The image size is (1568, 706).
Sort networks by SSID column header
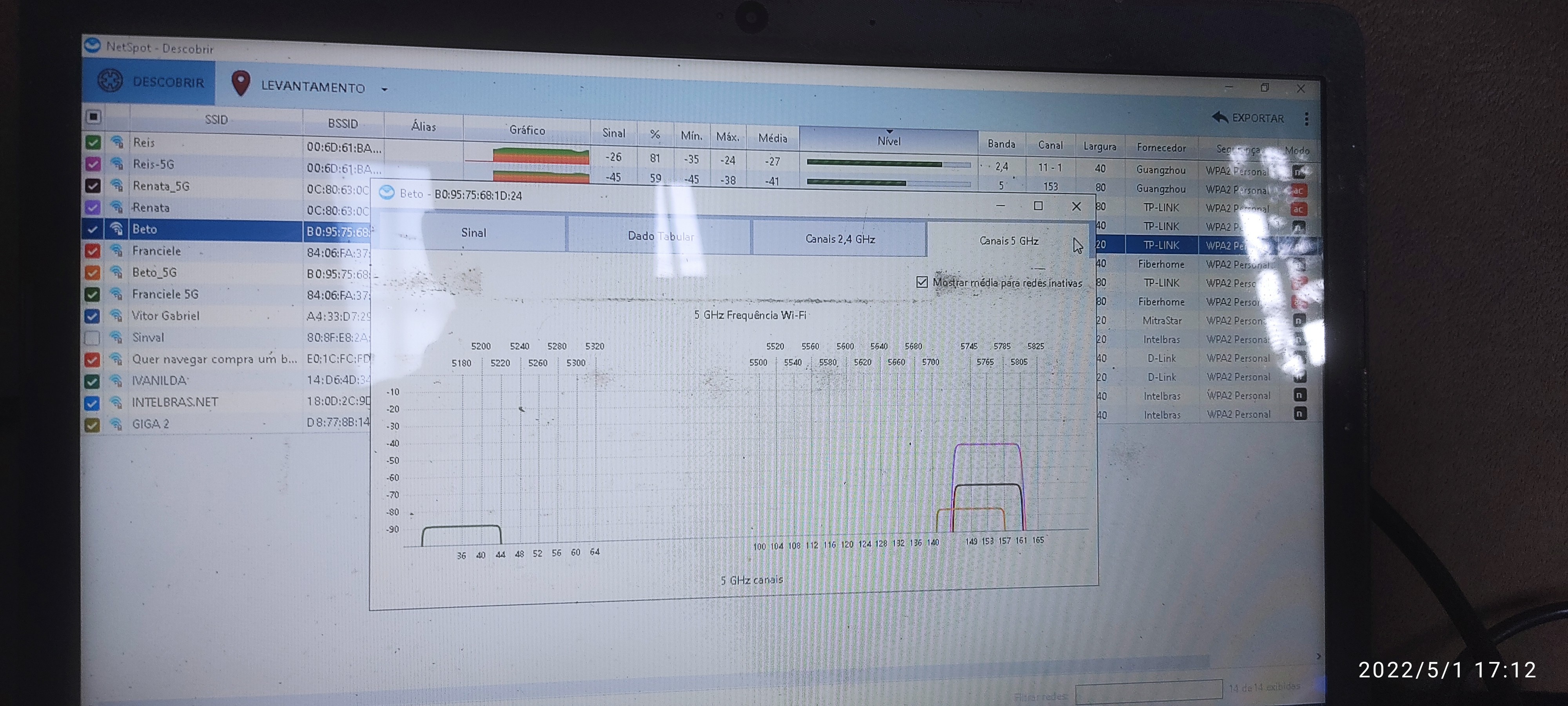pos(216,119)
